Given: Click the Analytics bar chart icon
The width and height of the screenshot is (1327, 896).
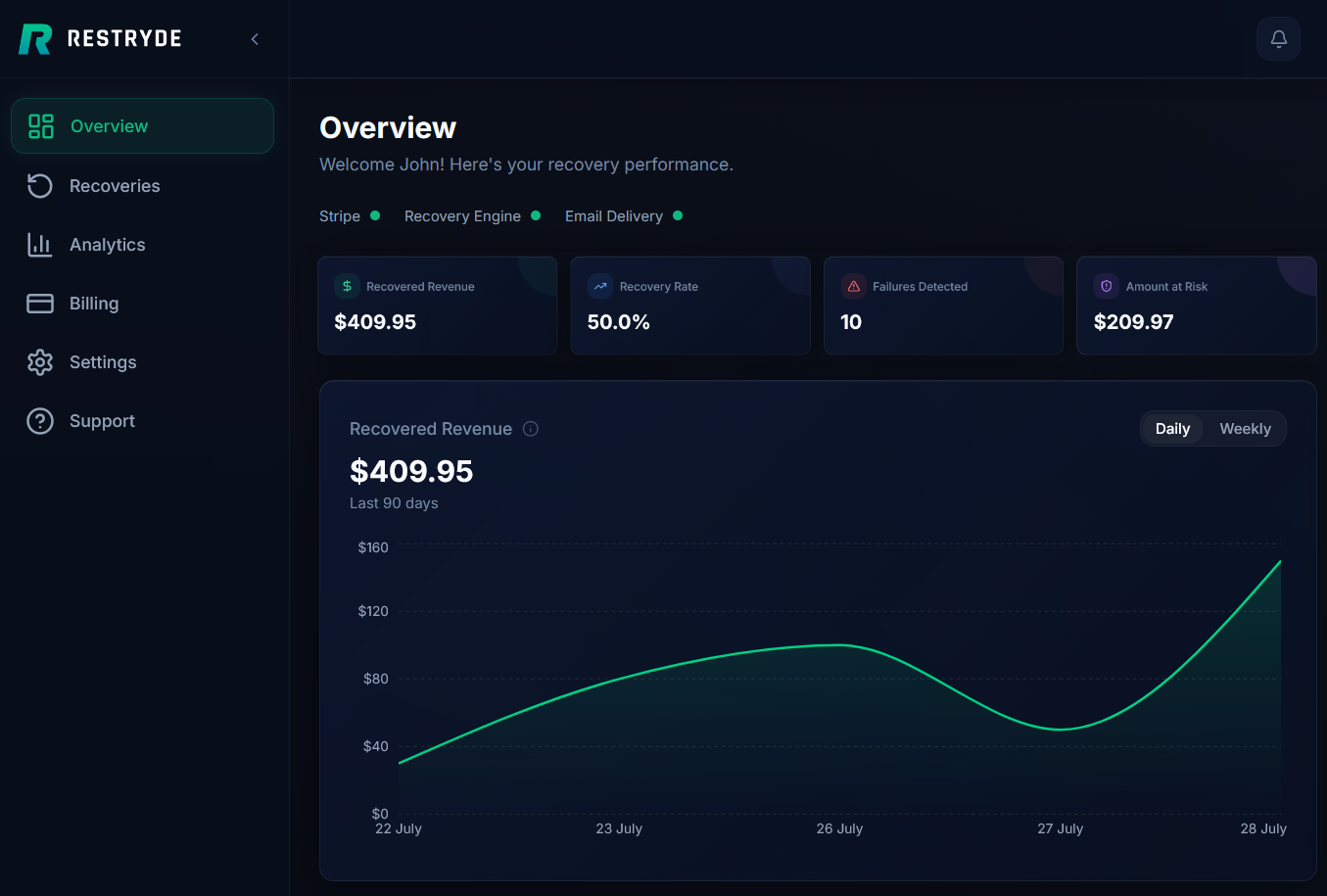Looking at the screenshot, I should coord(40,245).
